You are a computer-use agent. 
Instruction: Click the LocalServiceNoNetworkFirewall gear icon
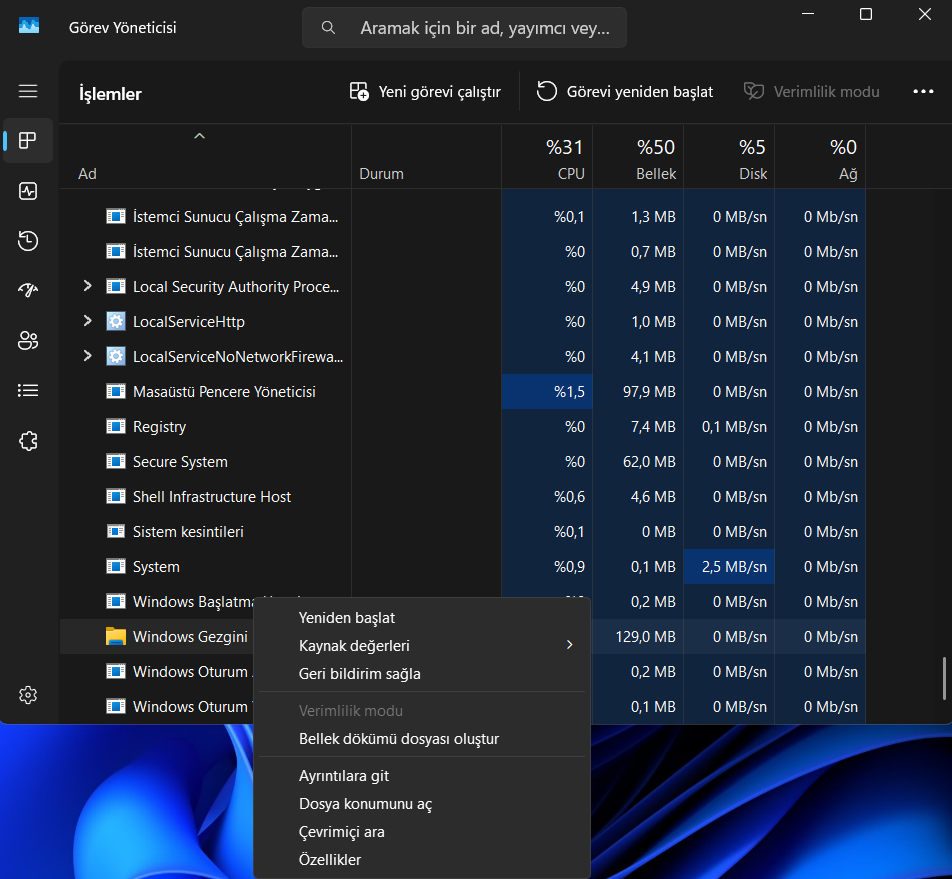click(x=115, y=356)
